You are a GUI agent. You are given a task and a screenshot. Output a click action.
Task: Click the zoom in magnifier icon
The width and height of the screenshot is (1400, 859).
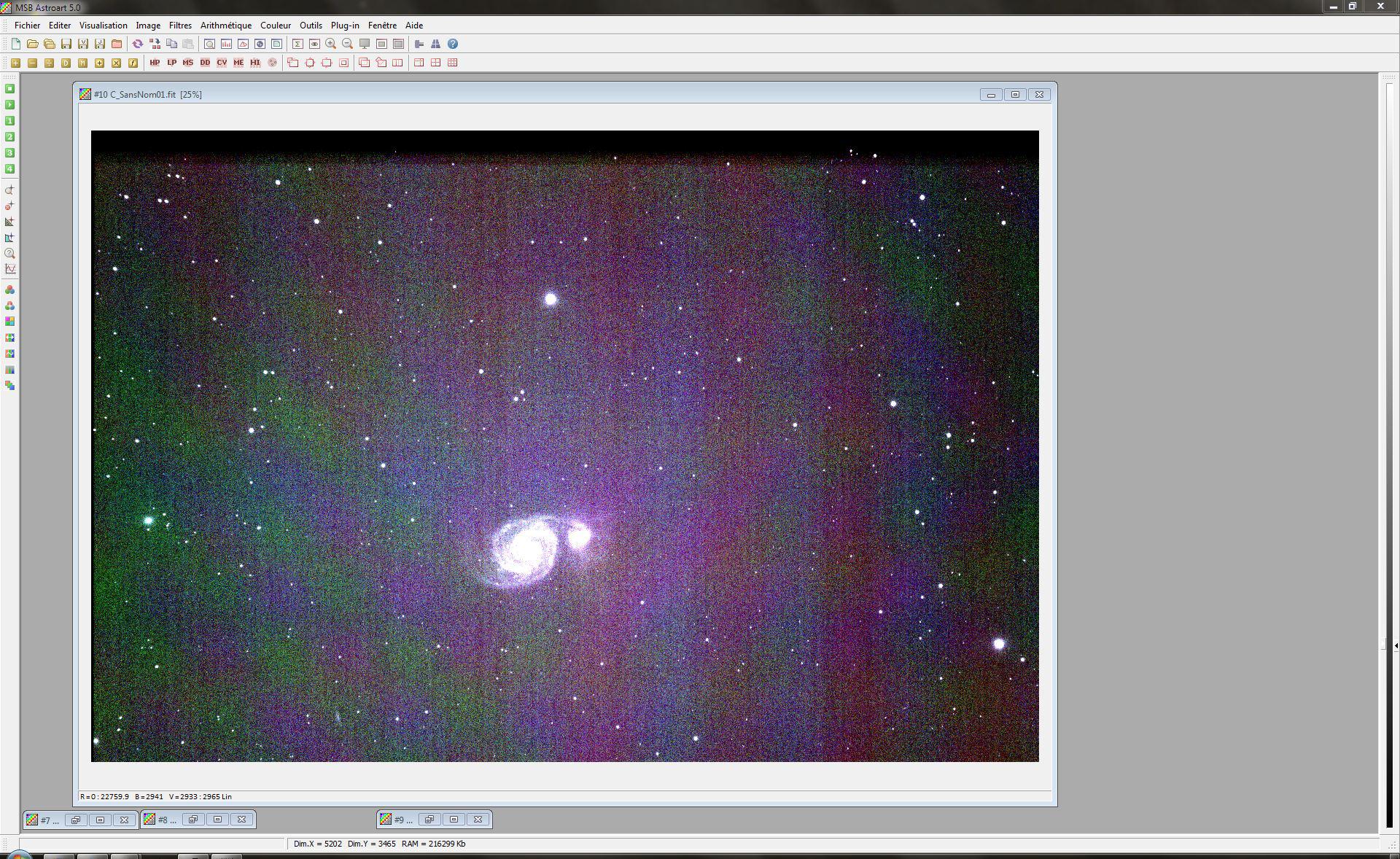[x=331, y=44]
